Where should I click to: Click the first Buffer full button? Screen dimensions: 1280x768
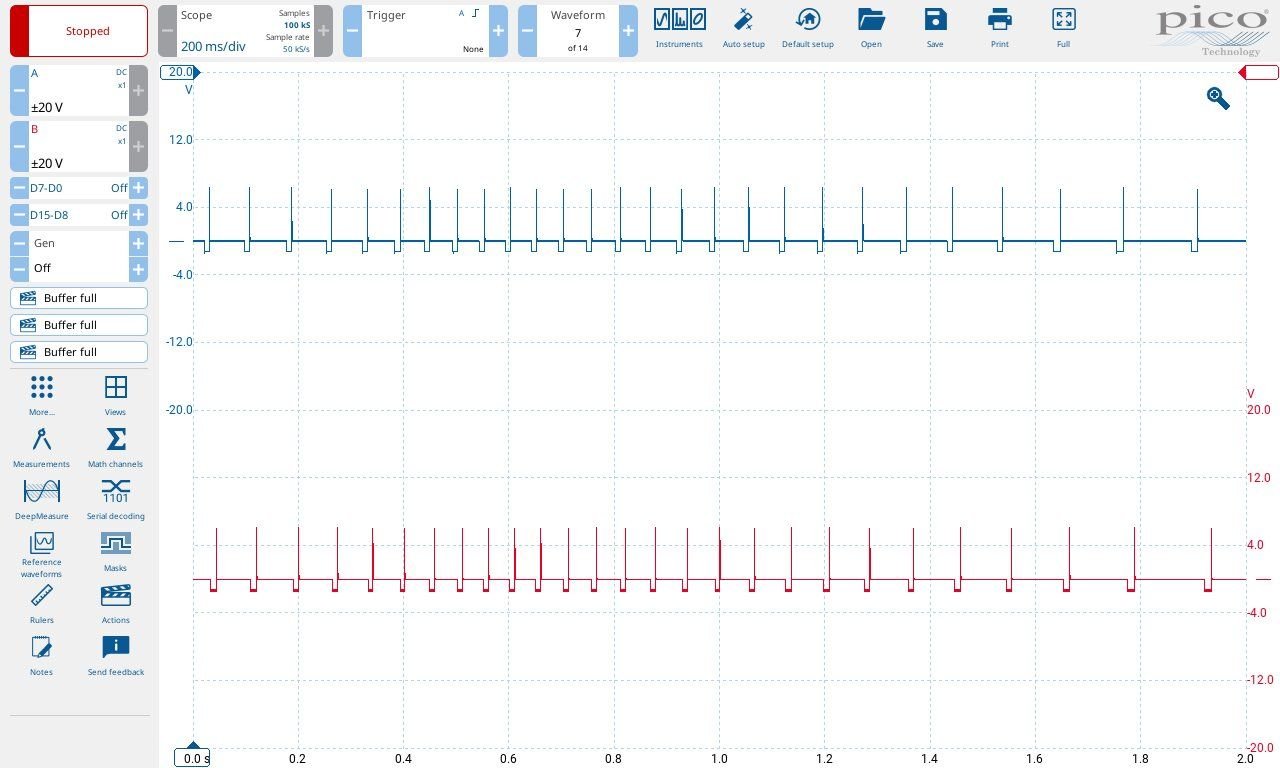pyautogui.click(x=79, y=298)
